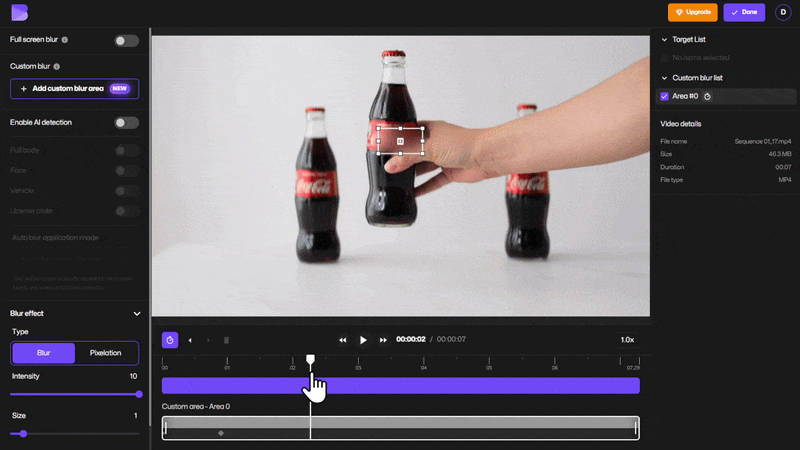Uncheck the Area #0 checkbox
Image resolution: width=800 pixels, height=450 pixels.
664,96
